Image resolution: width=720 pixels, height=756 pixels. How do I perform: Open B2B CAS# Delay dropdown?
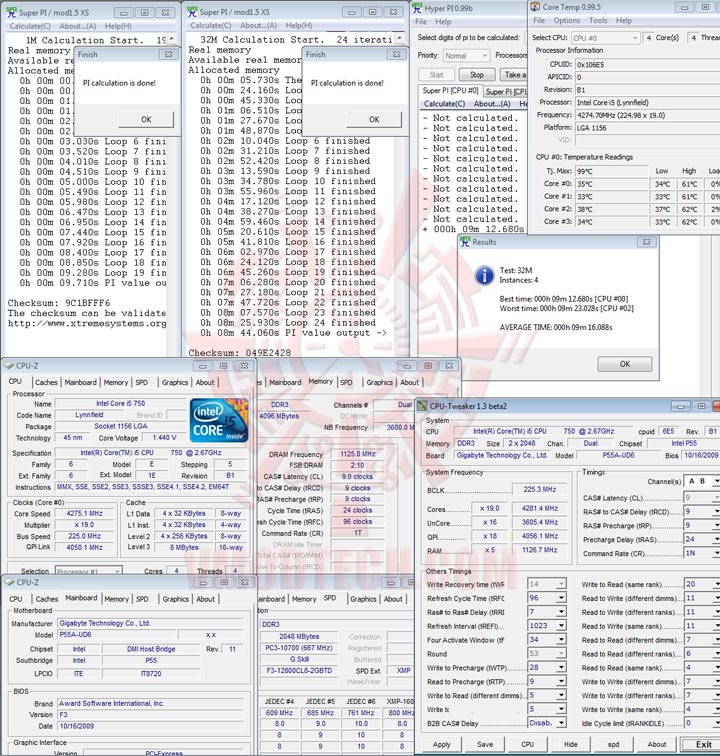[560, 723]
